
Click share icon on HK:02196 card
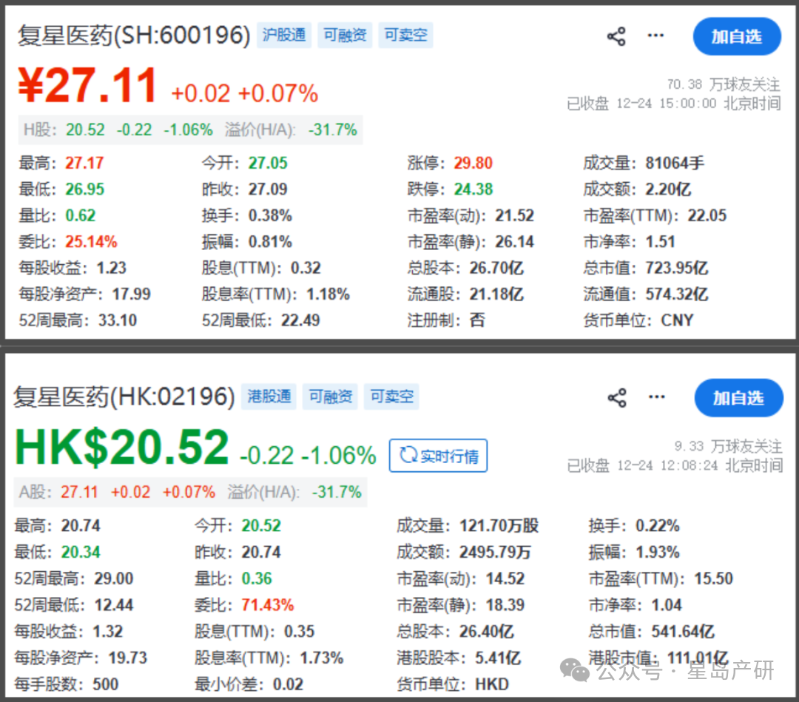pyautogui.click(x=617, y=398)
